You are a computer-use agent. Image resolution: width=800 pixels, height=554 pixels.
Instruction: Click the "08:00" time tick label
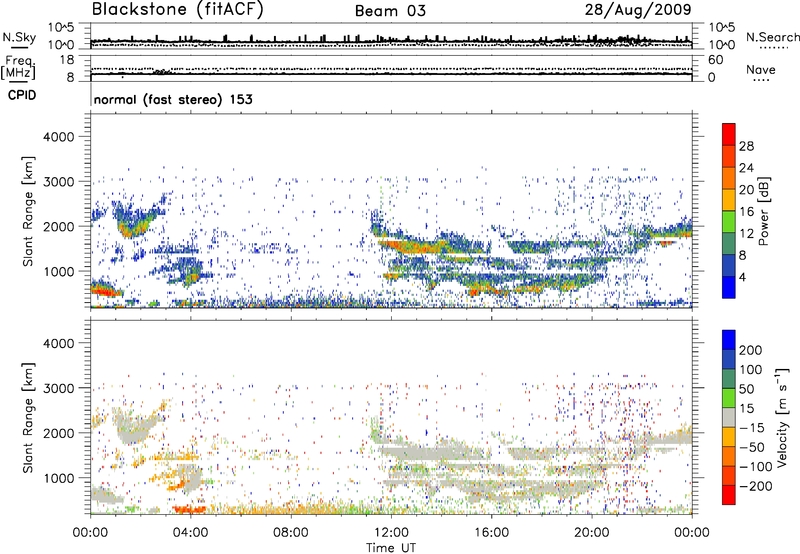(x=290, y=533)
